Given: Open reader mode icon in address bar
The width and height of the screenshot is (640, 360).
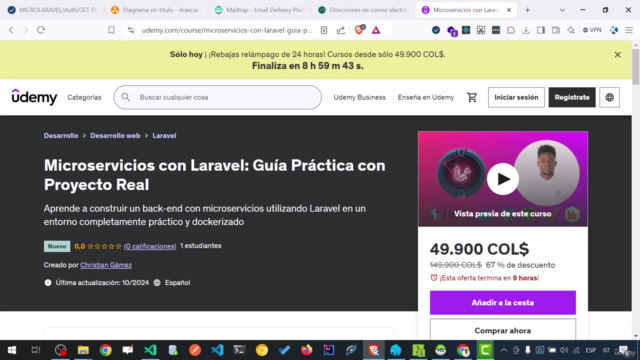Looking at the screenshot, I should [x=324, y=30].
